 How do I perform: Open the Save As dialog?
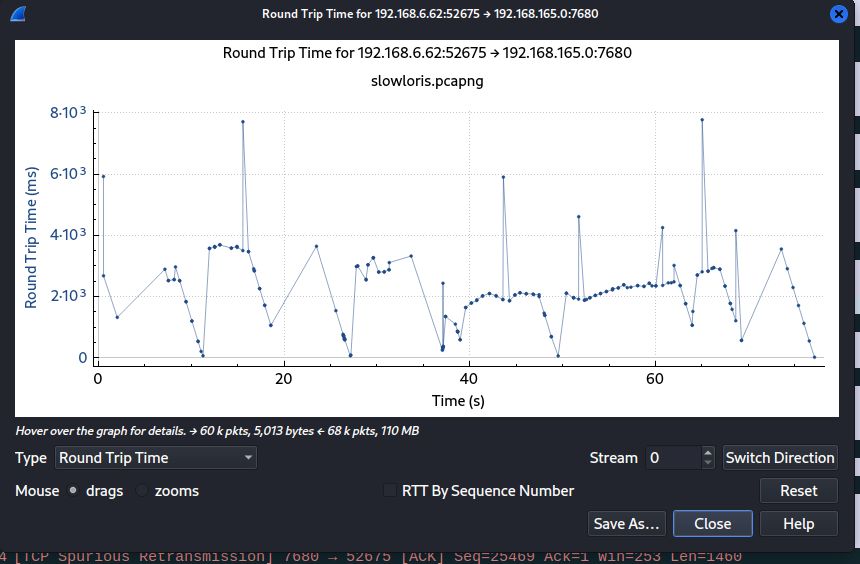(626, 523)
